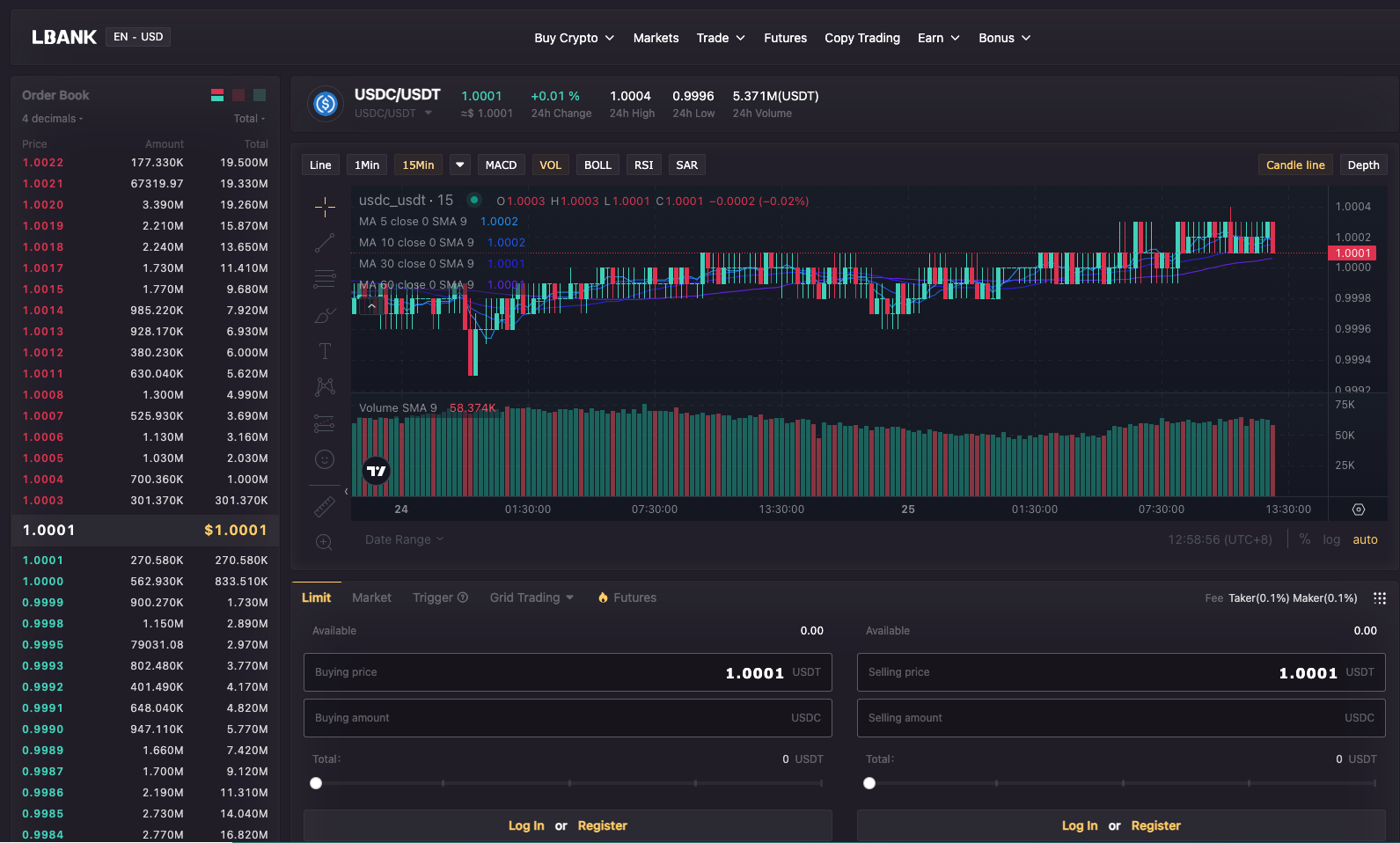Open the forecasting and measurement tool
Image resolution: width=1400 pixels, height=843 pixels.
tap(325, 423)
